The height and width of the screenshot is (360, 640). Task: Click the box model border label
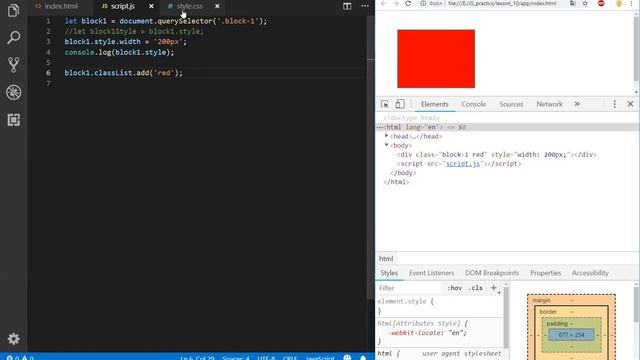(548, 311)
